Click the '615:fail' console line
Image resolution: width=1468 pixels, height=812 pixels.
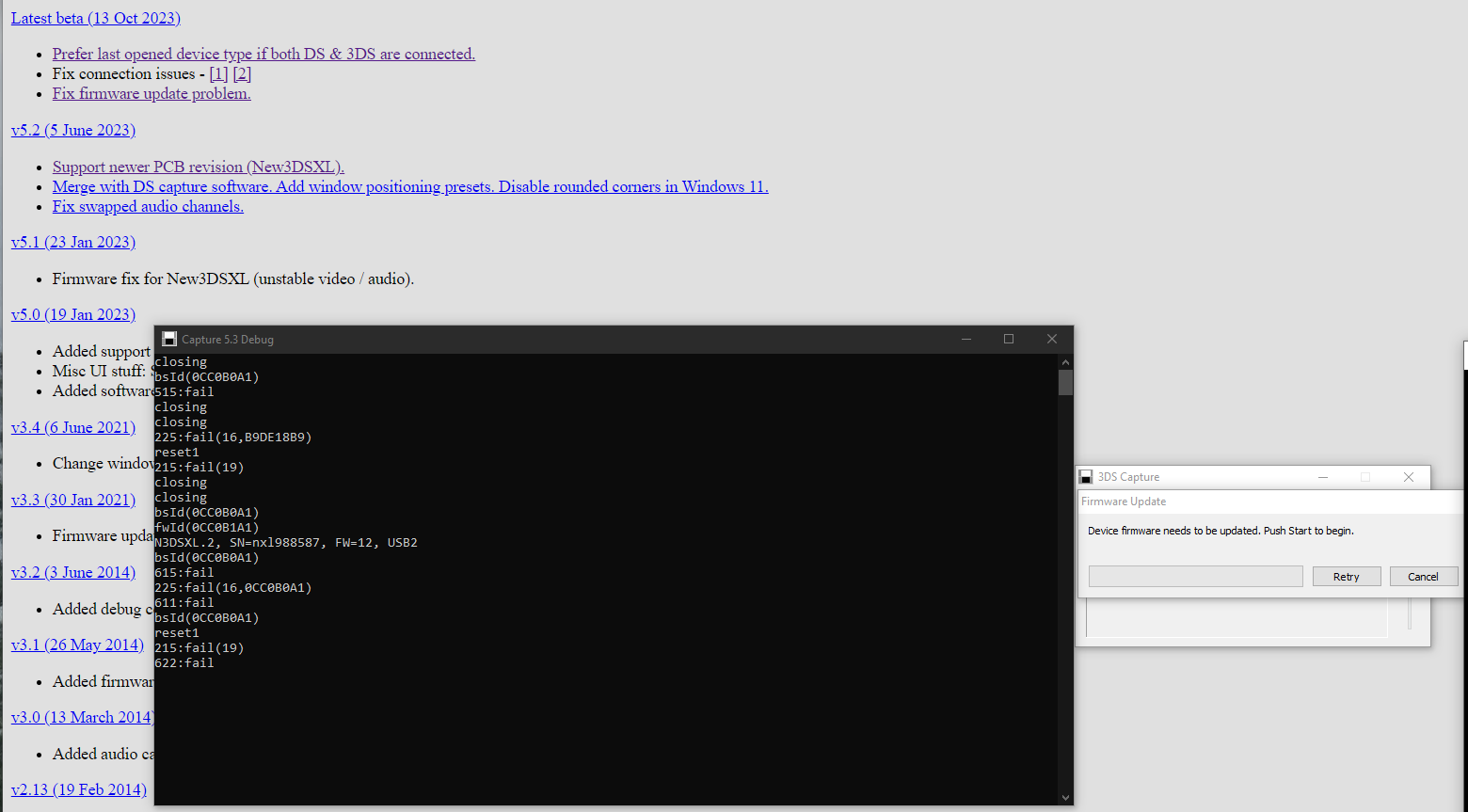184,573
